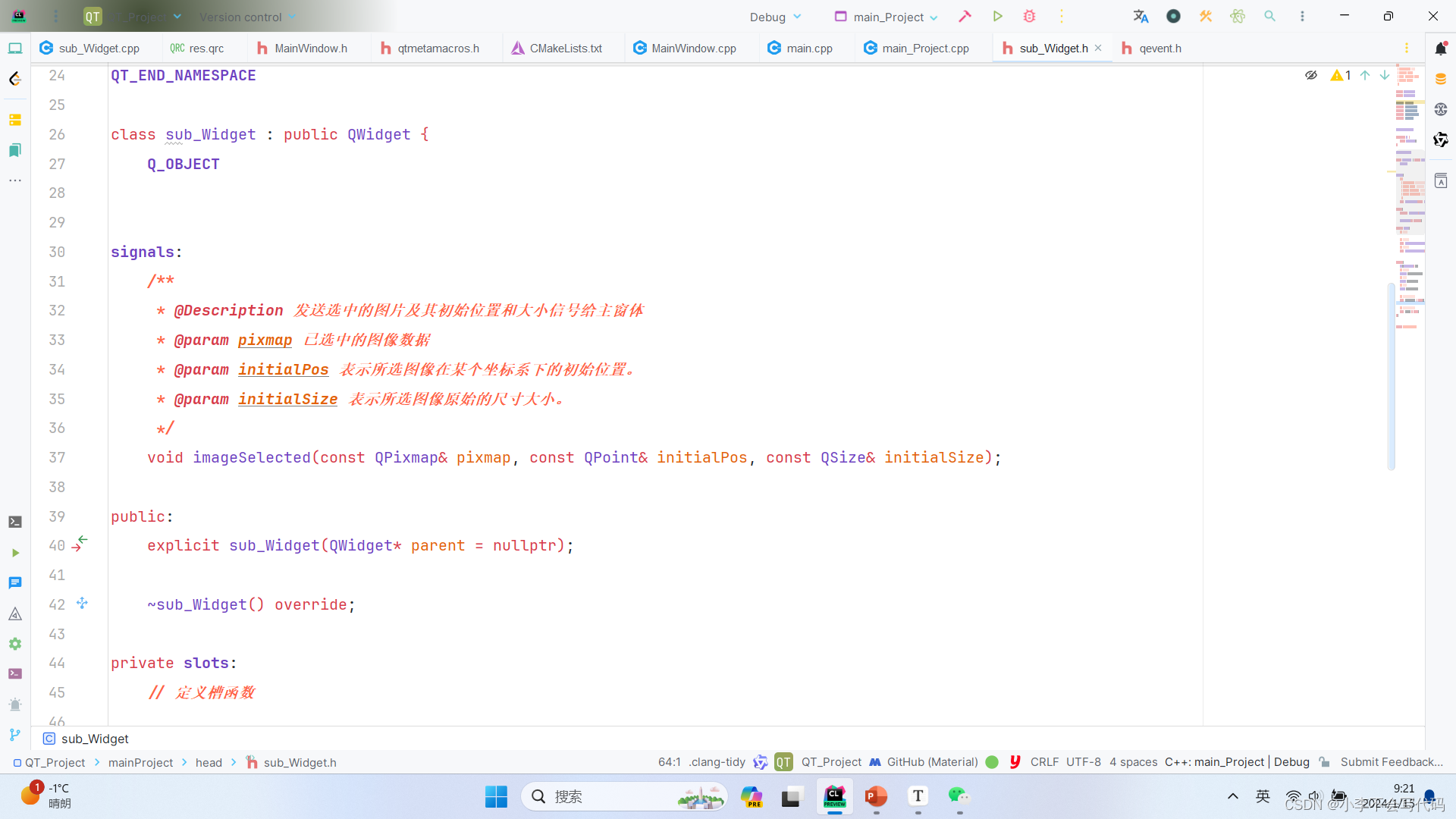Open the main menu dots button
This screenshot has width=1456, height=819.
click(x=55, y=16)
